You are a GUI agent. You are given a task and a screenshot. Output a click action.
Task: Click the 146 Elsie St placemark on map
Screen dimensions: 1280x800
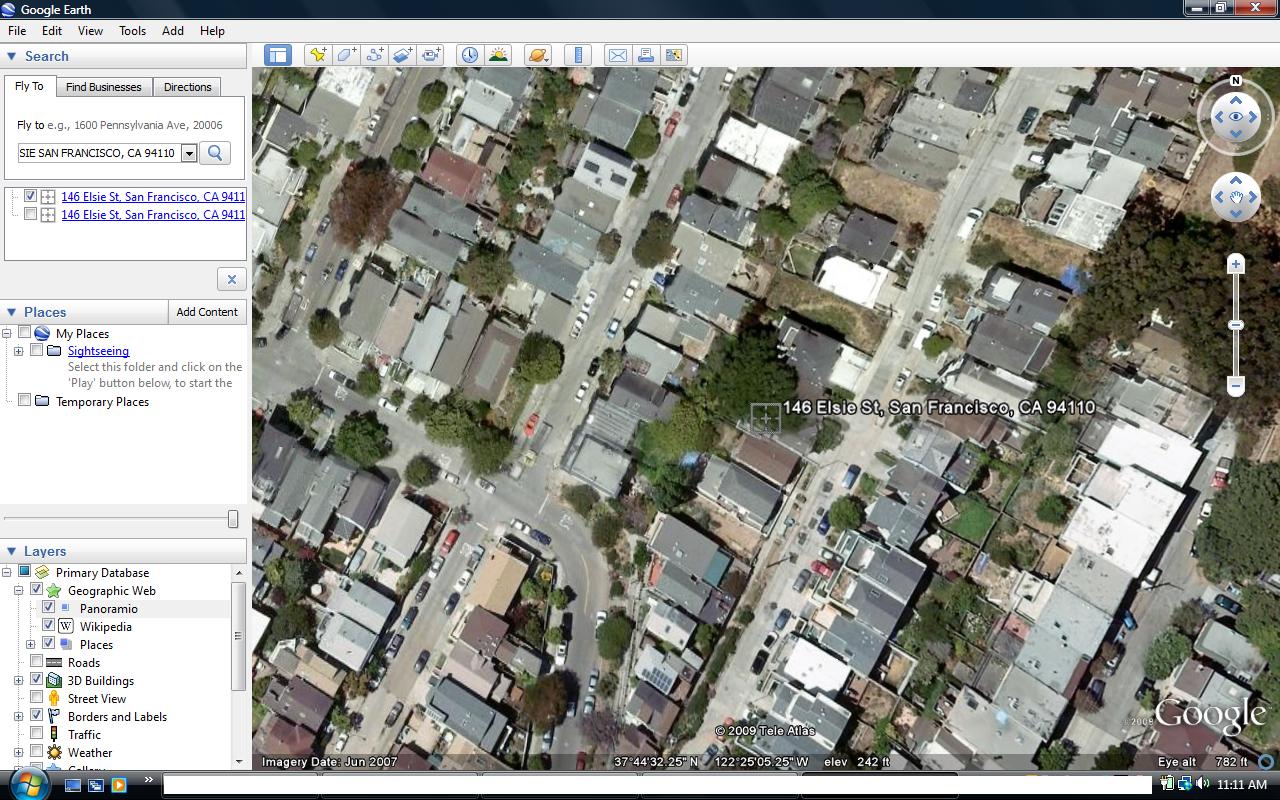coord(765,419)
